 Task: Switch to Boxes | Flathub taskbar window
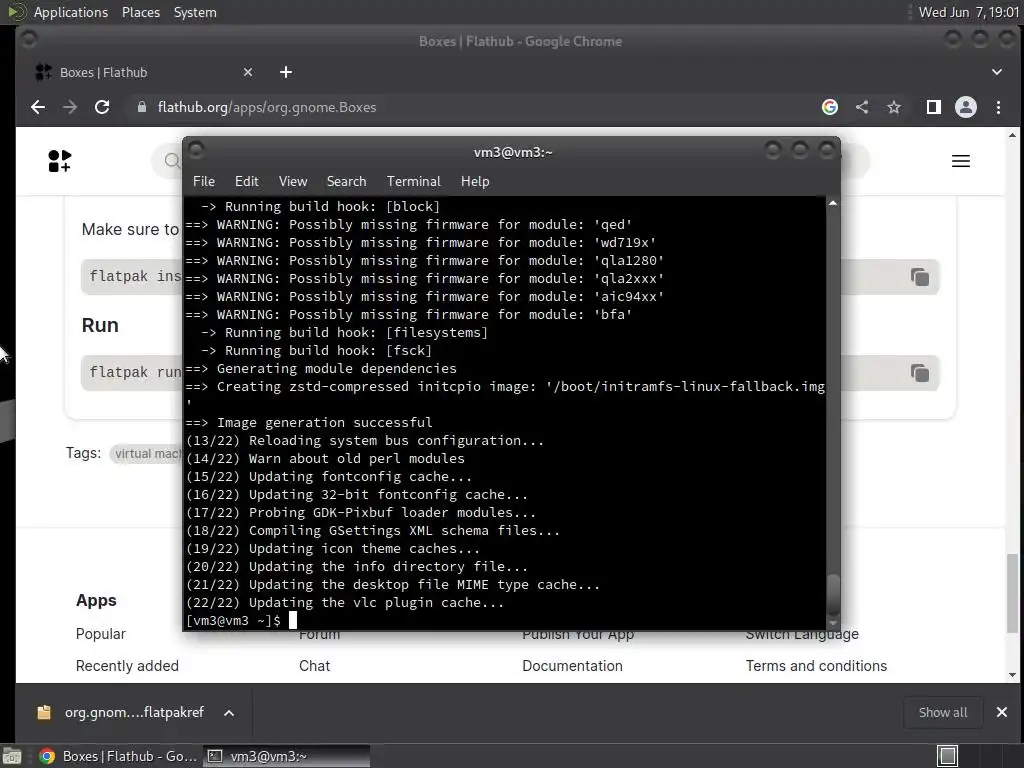coord(118,756)
